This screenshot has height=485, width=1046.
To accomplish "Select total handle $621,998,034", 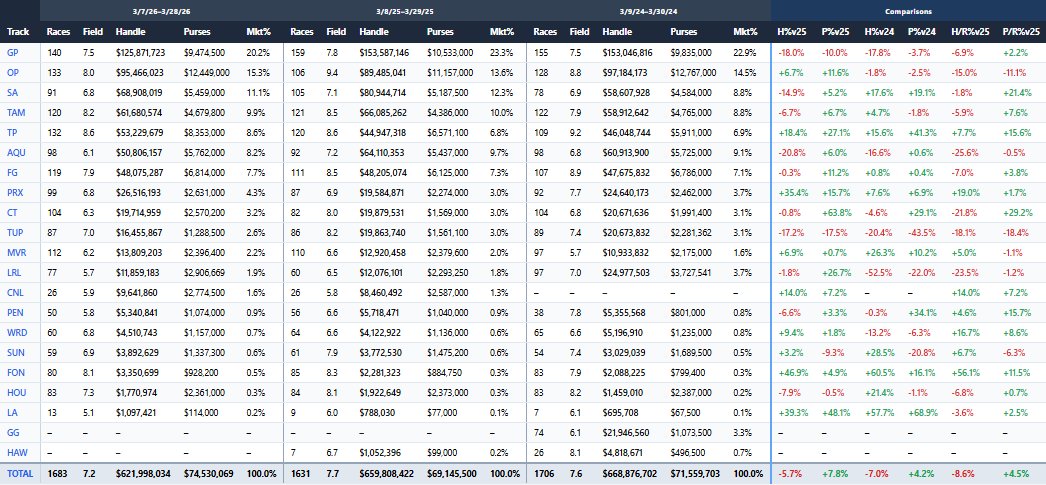I will coord(143,474).
